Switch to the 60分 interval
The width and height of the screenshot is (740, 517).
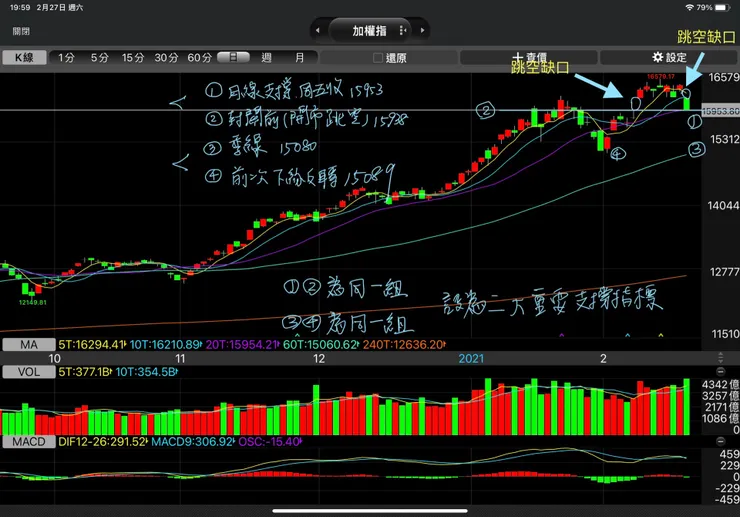[x=200, y=58]
